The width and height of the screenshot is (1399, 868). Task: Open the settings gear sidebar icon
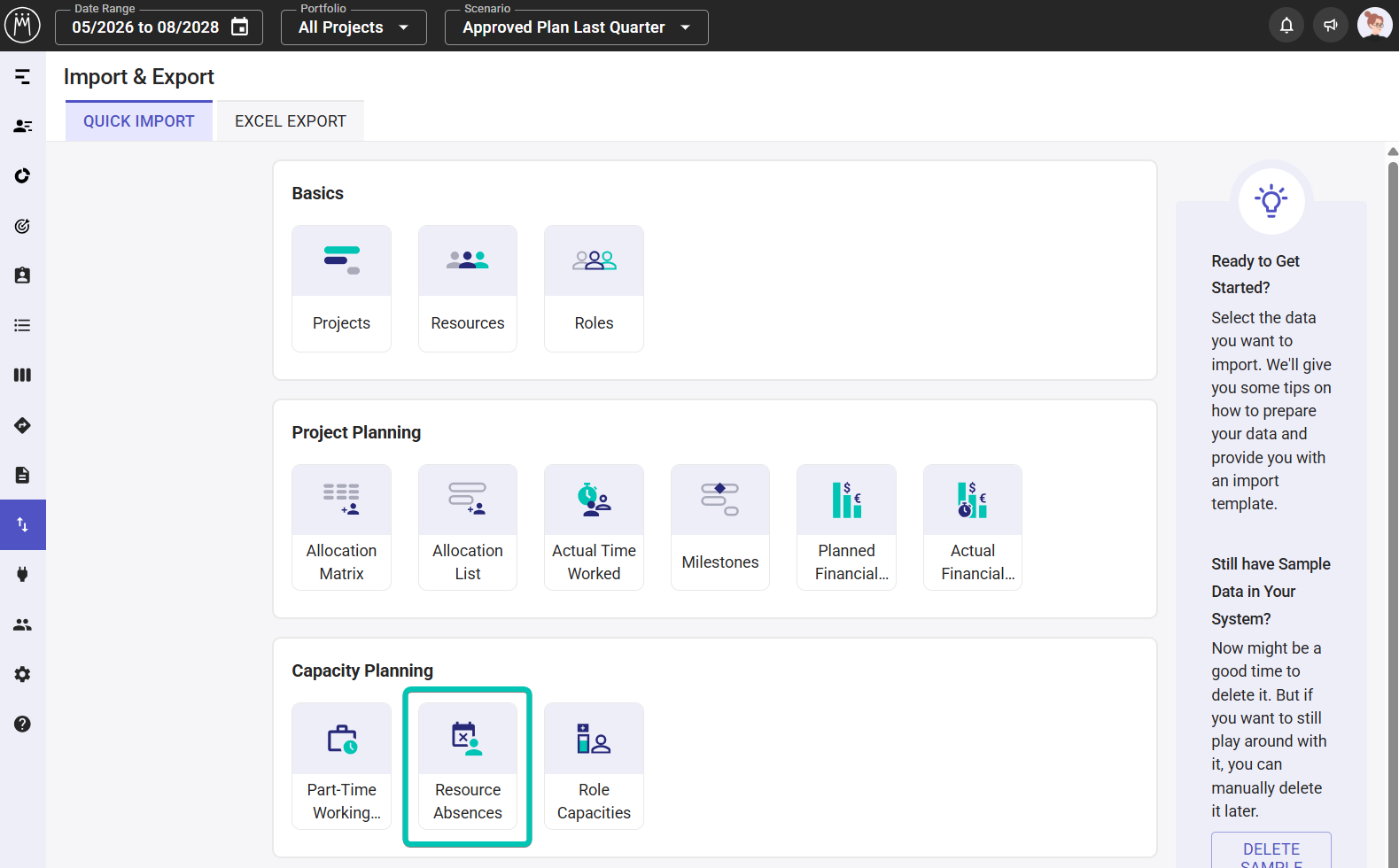pyautogui.click(x=23, y=674)
